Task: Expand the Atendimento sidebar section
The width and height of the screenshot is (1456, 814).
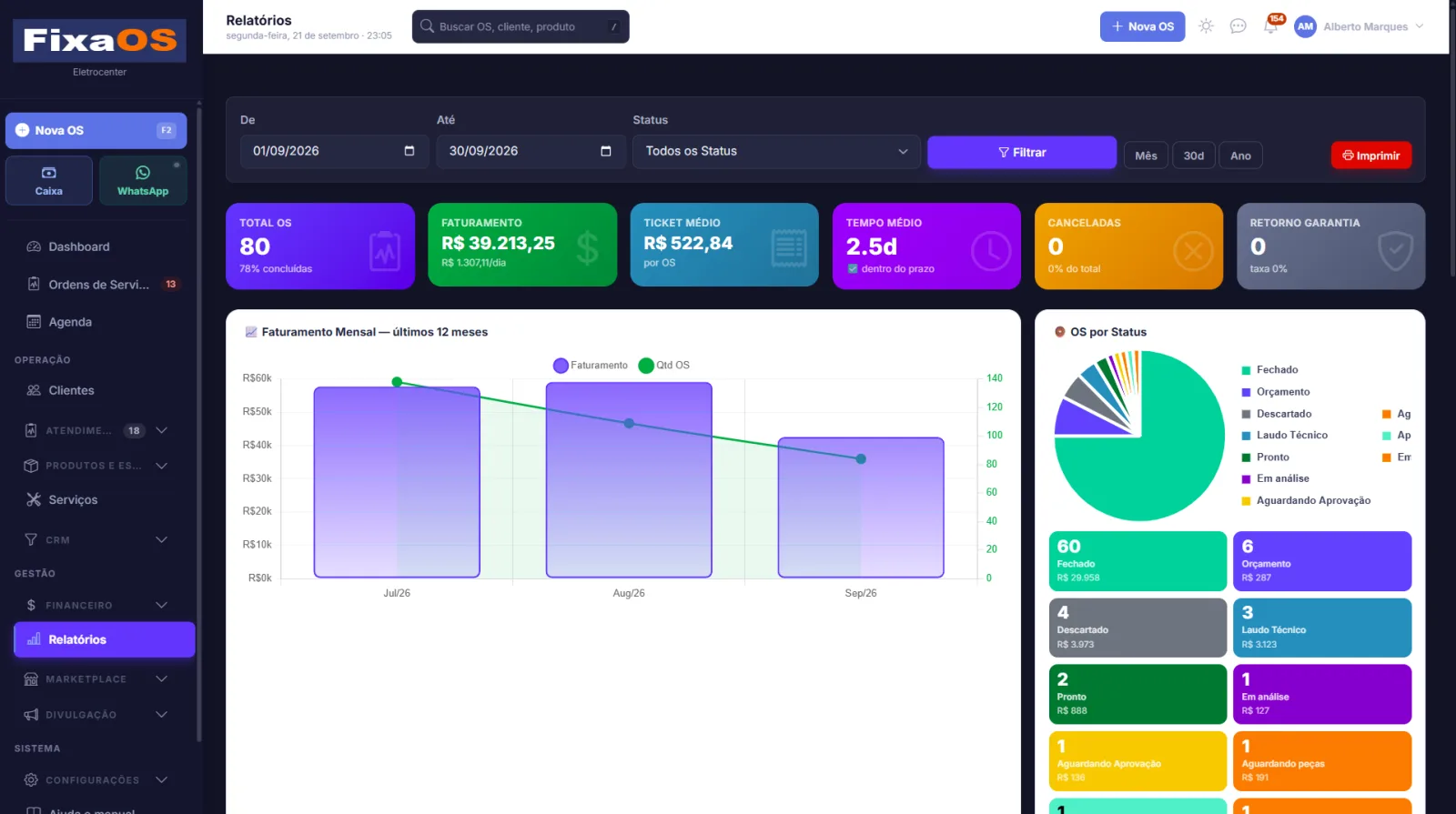Action: (96, 430)
